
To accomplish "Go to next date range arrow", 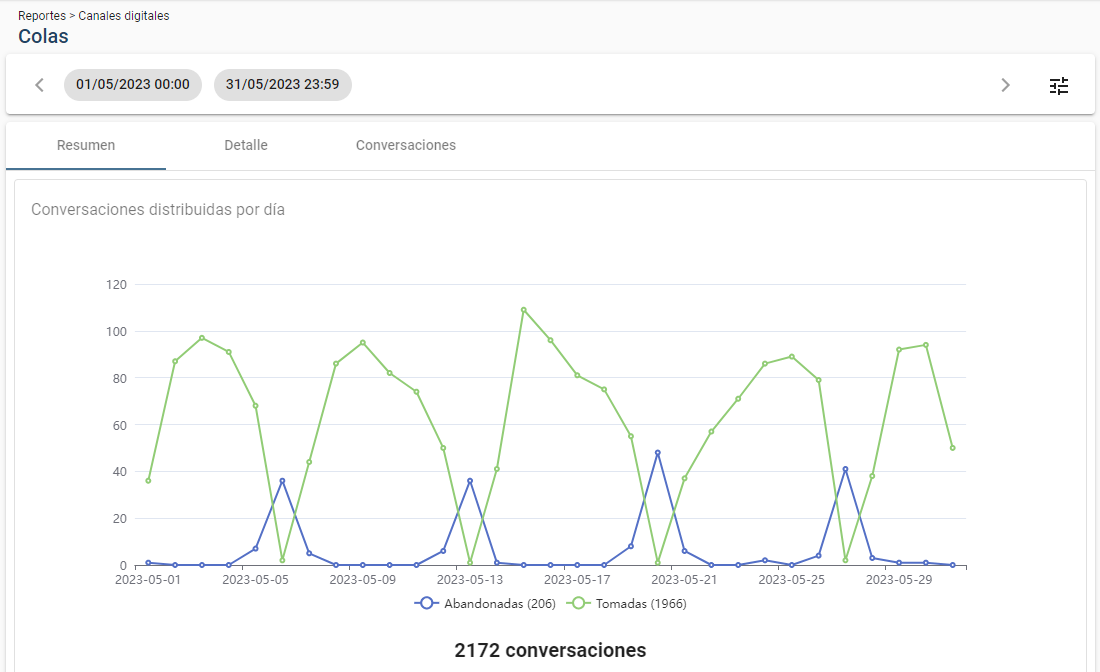I will tap(1005, 85).
